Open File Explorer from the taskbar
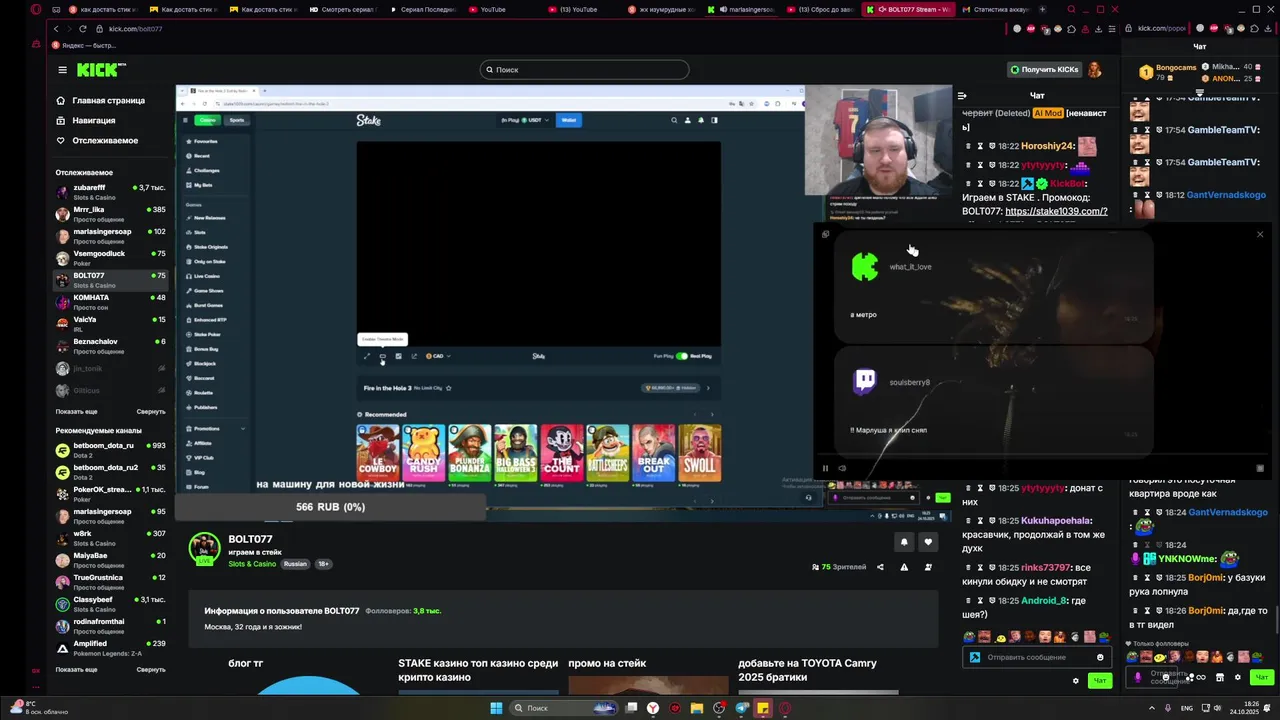 (697, 708)
